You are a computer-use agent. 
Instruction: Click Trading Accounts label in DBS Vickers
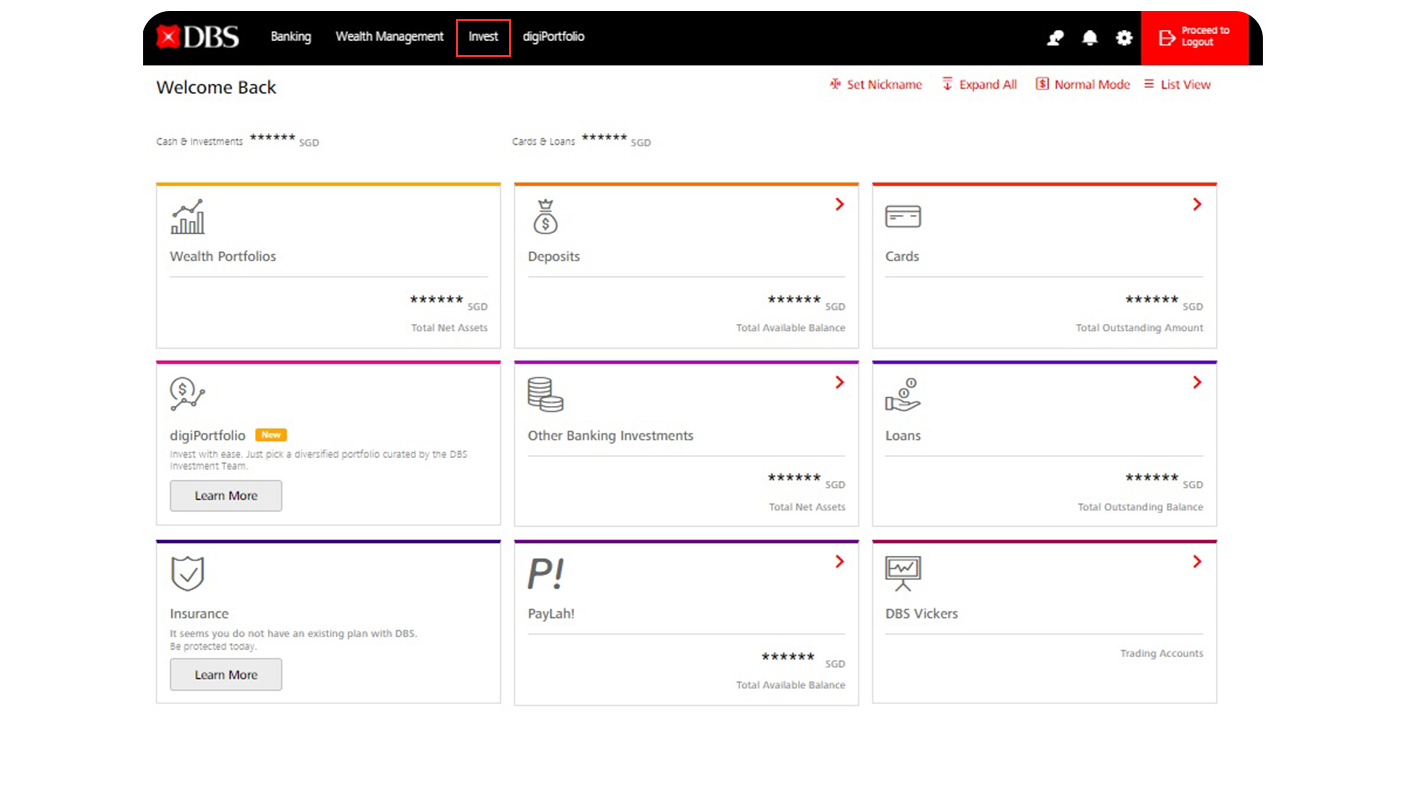tap(1162, 654)
